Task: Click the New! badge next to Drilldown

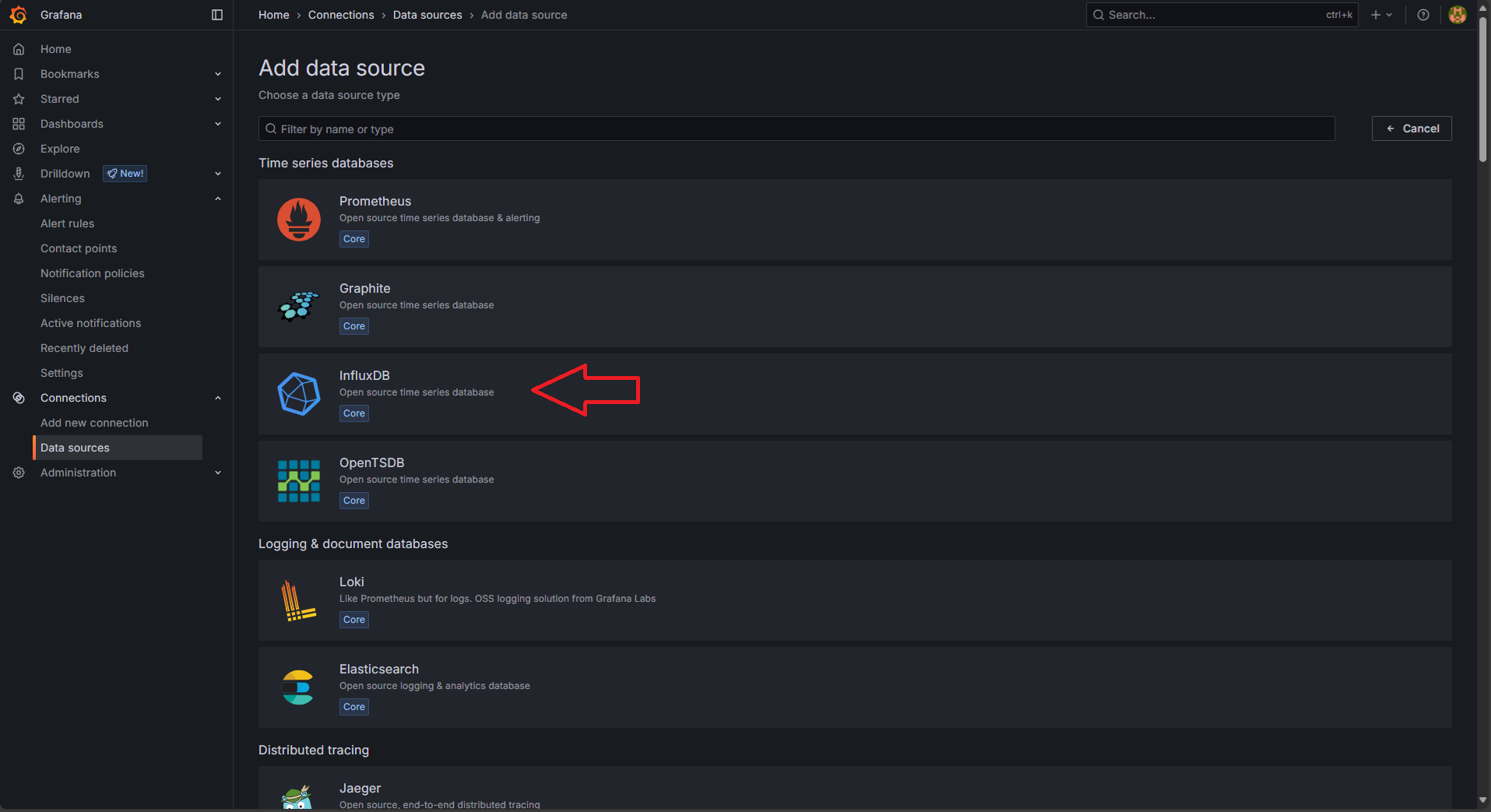Action: pyautogui.click(x=125, y=174)
